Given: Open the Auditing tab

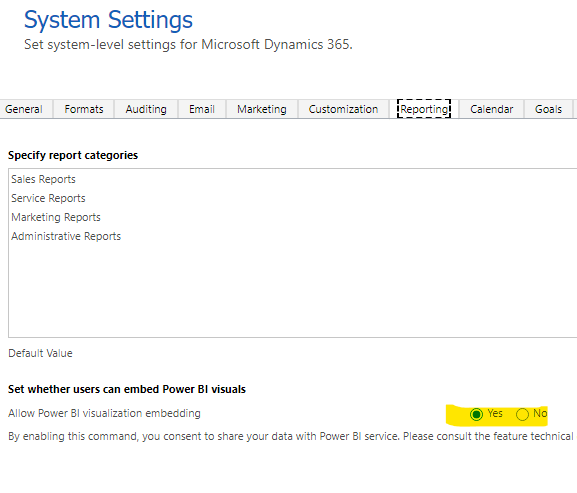Looking at the screenshot, I should [146, 109].
